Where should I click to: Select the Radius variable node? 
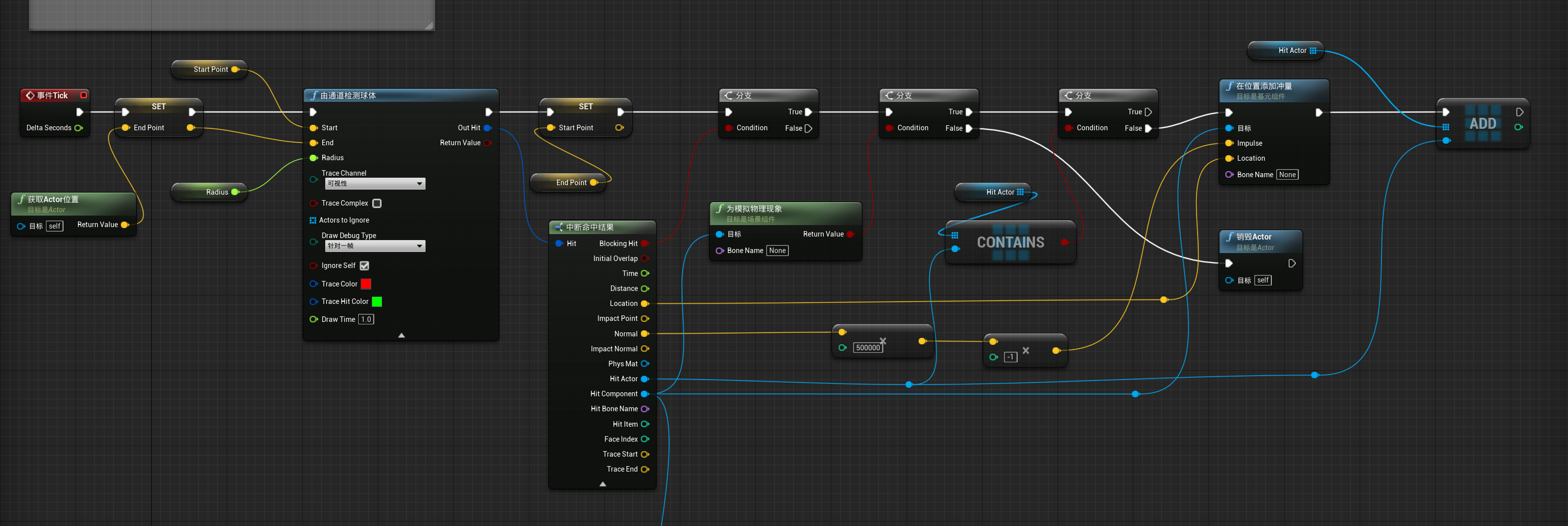point(209,192)
